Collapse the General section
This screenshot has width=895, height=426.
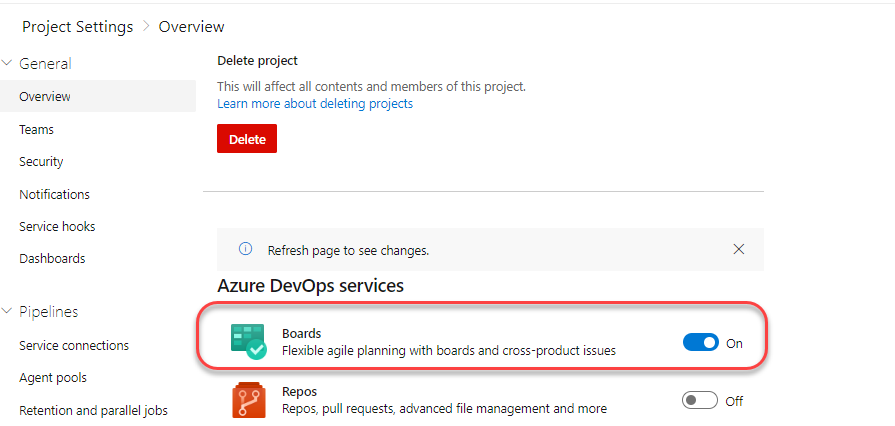point(7,63)
